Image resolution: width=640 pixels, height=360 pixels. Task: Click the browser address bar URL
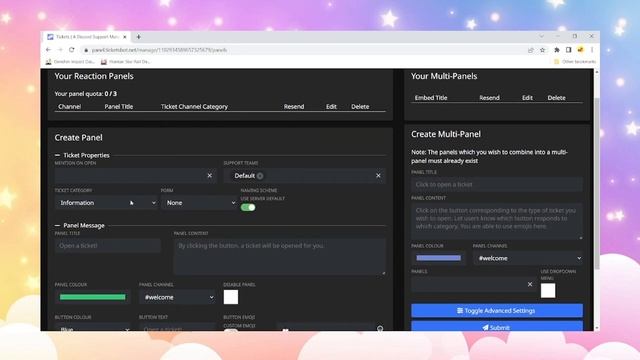[x=160, y=50]
